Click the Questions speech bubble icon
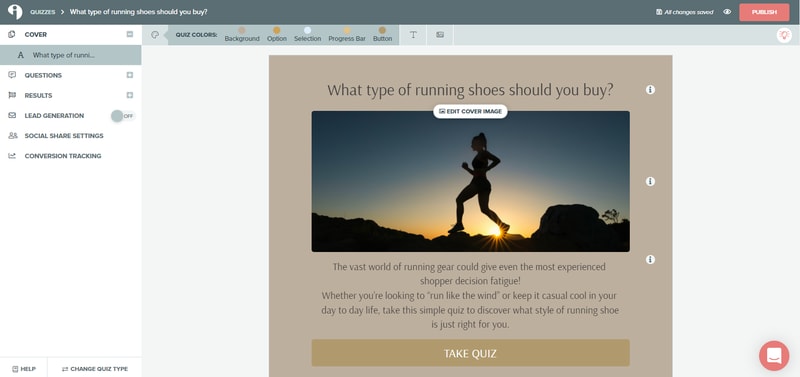Image resolution: width=800 pixels, height=377 pixels. pos(12,75)
